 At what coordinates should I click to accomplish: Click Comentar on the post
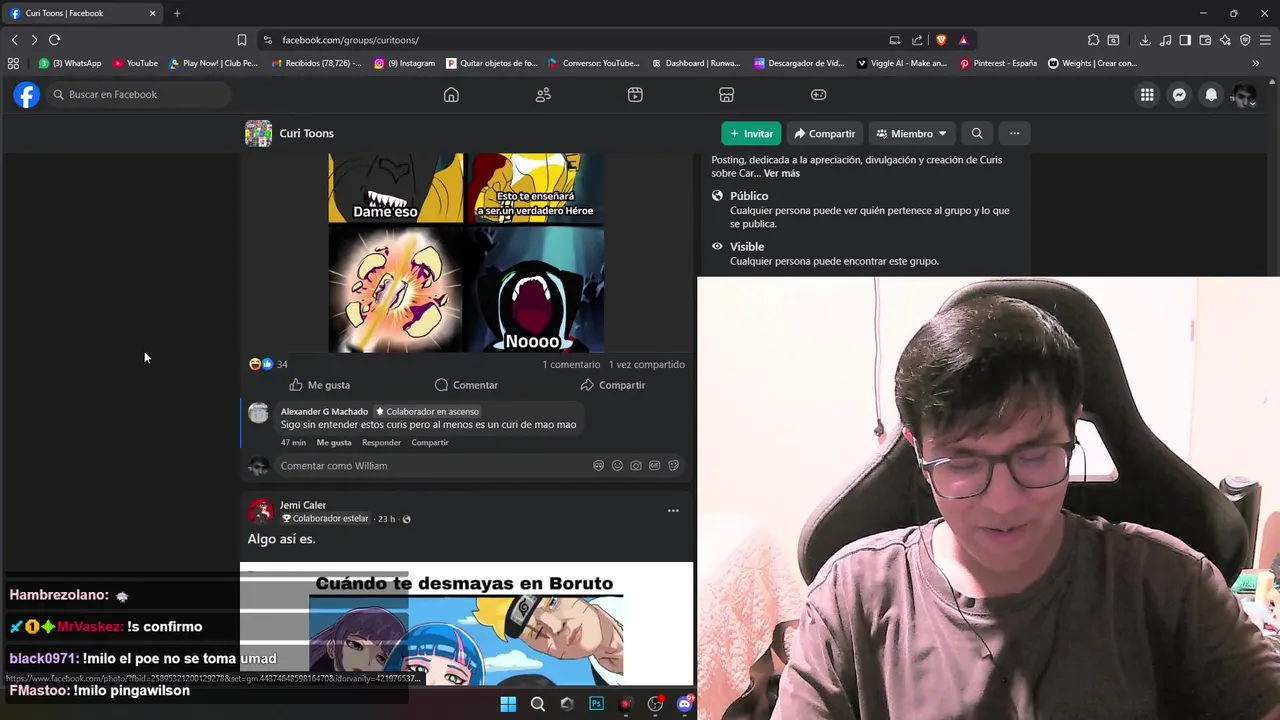466,385
